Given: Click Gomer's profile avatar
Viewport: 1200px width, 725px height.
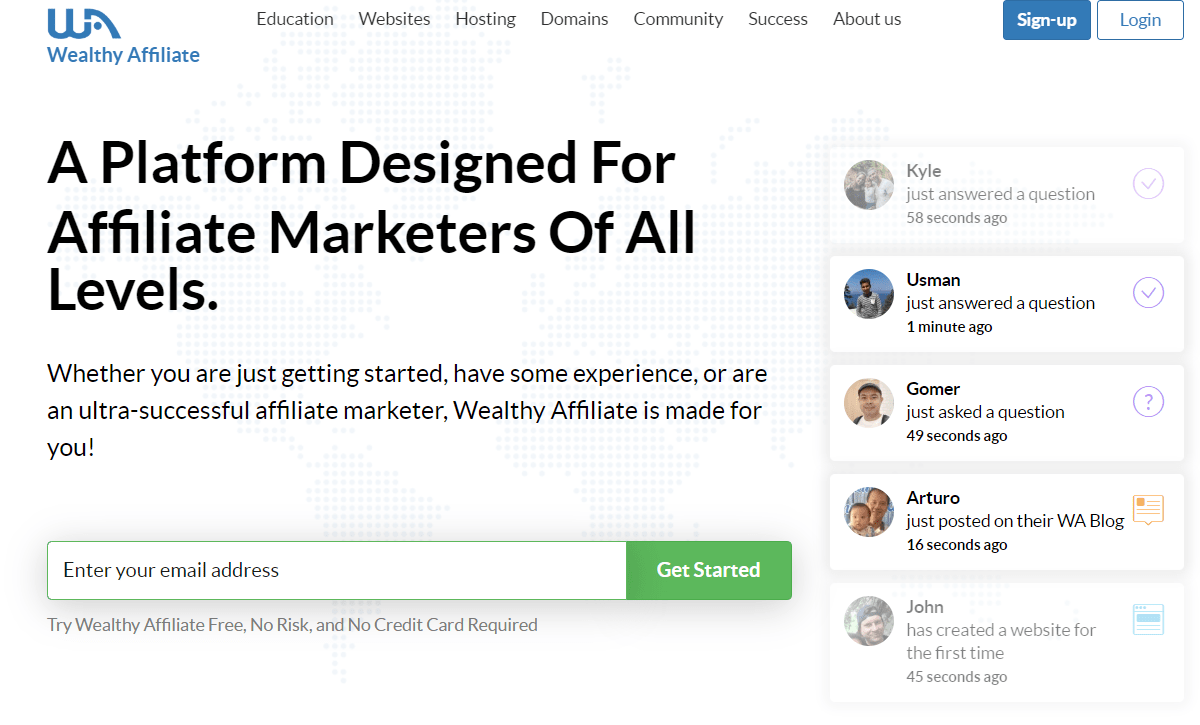Looking at the screenshot, I should pos(868,403).
